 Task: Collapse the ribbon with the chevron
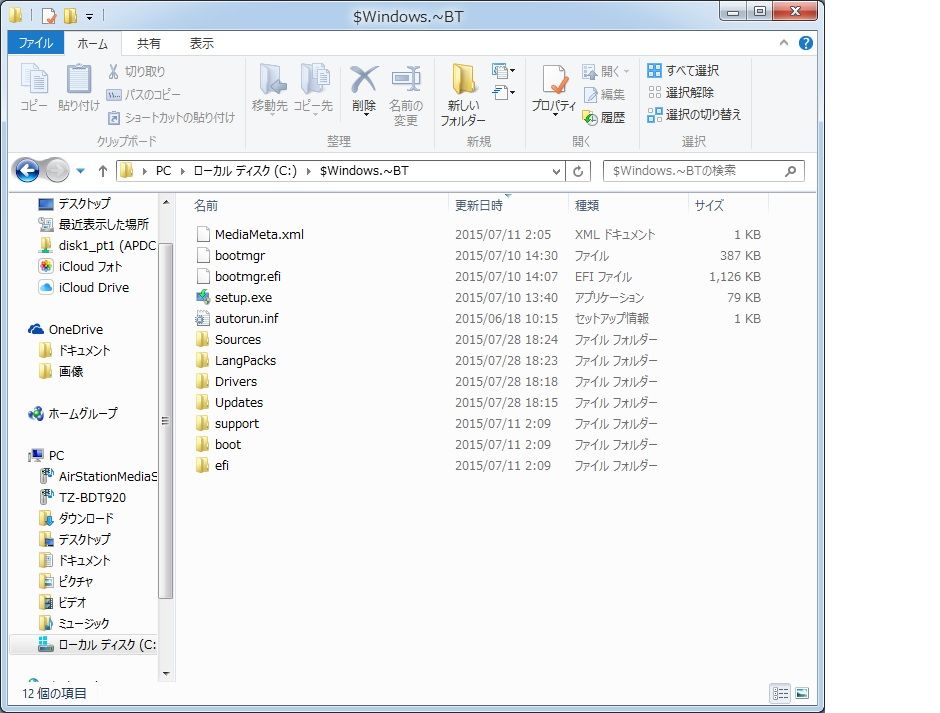(784, 43)
